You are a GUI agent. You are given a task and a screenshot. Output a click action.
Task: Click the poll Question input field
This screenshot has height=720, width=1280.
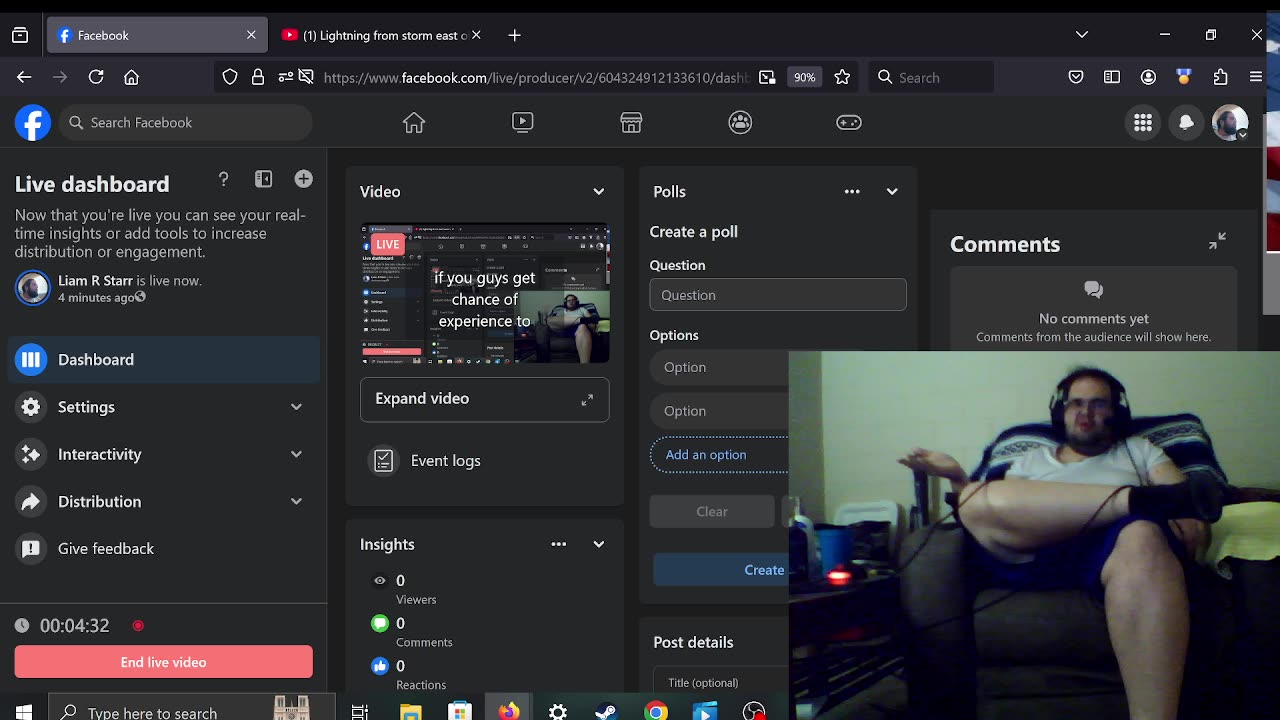click(x=778, y=295)
